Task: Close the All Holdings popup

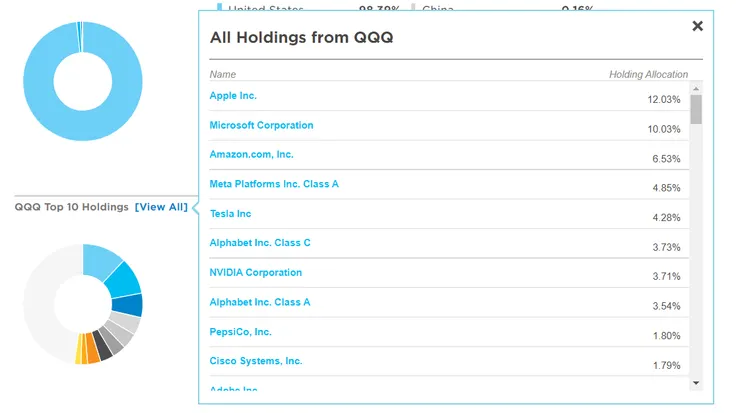Action: 697,27
